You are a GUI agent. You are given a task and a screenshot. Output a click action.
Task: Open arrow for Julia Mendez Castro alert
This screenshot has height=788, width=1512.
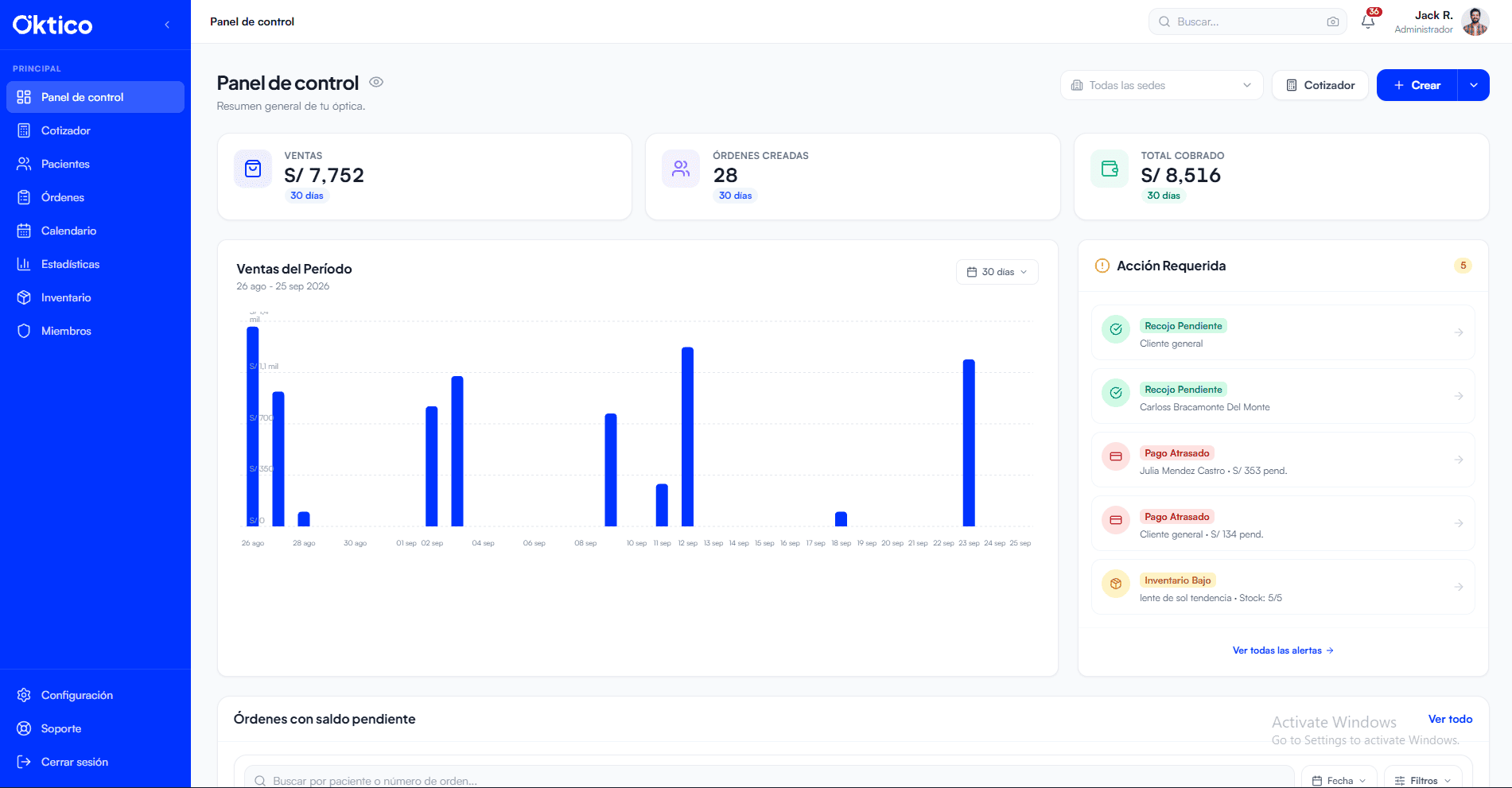1459,460
